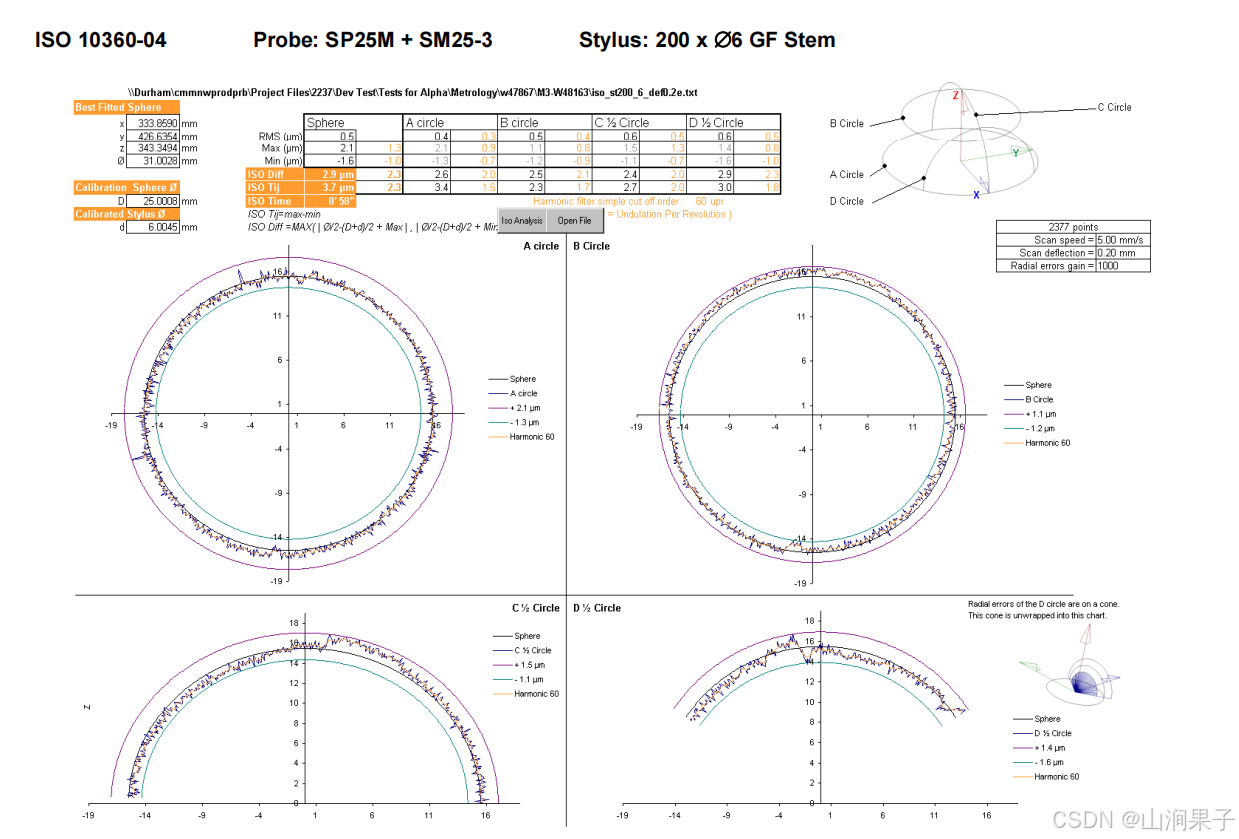Click the A circle column header in table
The width and height of the screenshot is (1239, 839).
(x=450, y=122)
